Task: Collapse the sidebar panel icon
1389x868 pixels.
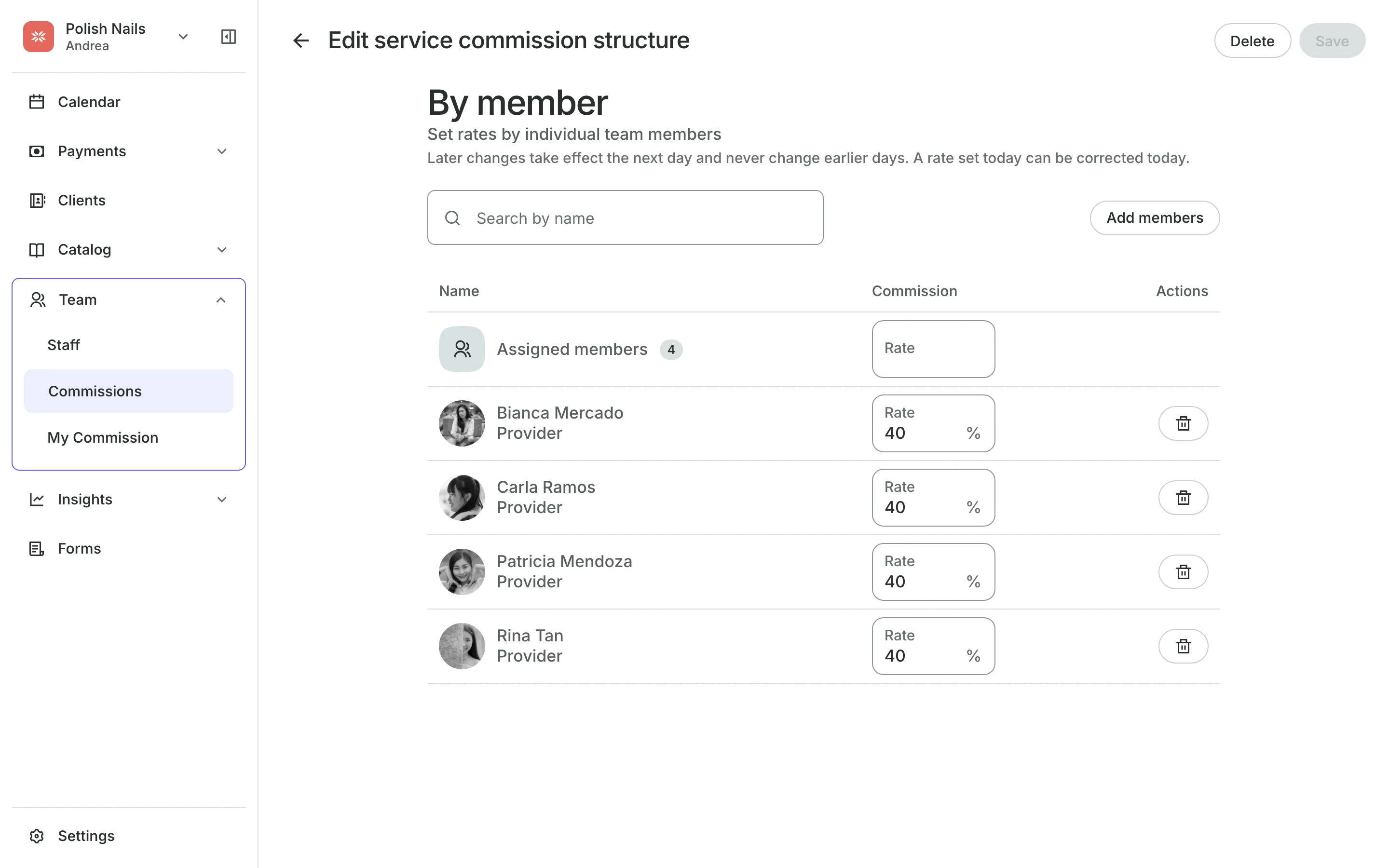Action: click(x=229, y=37)
